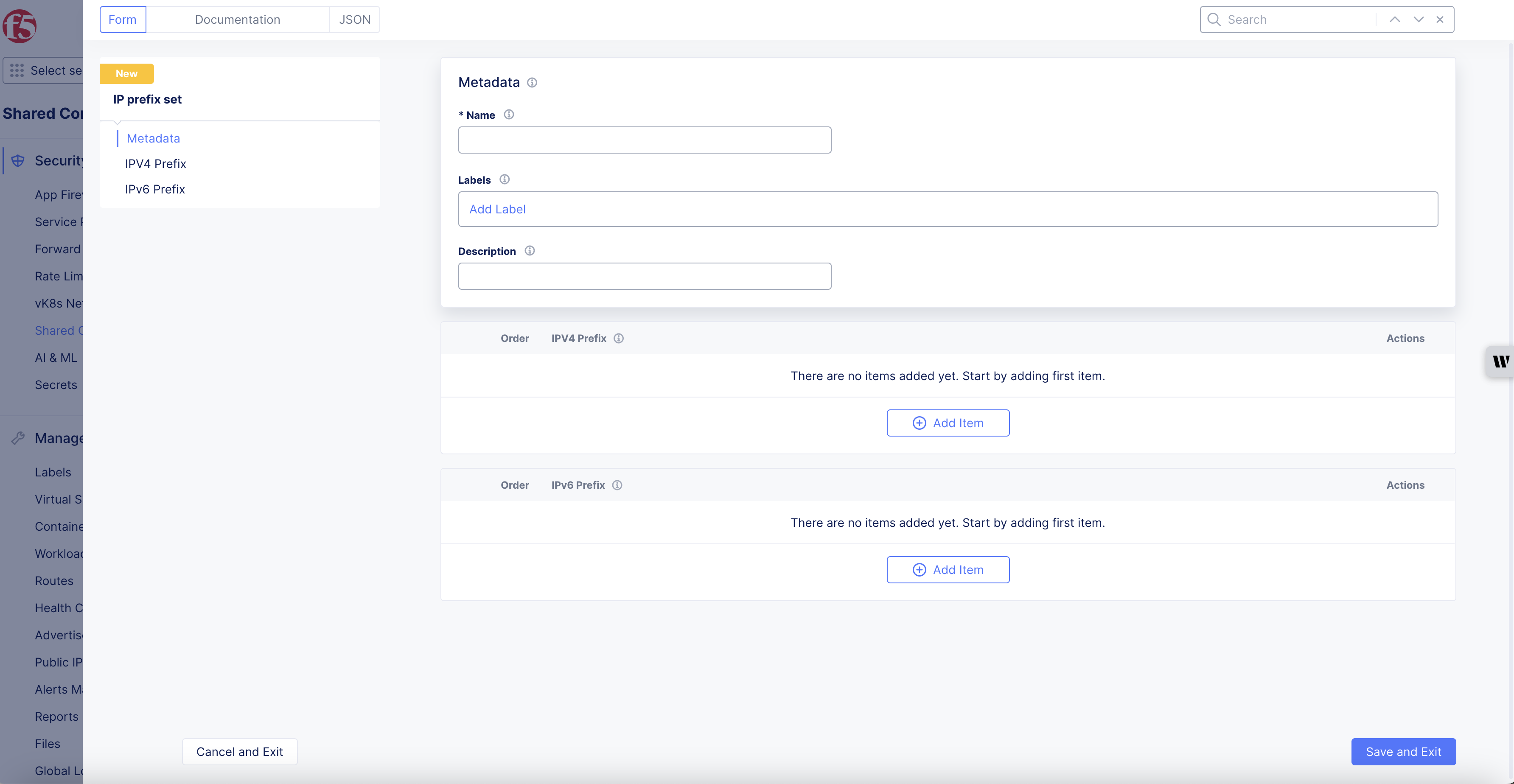
Task: Click the Manage wrench icon in the sidebar
Action: coord(18,438)
